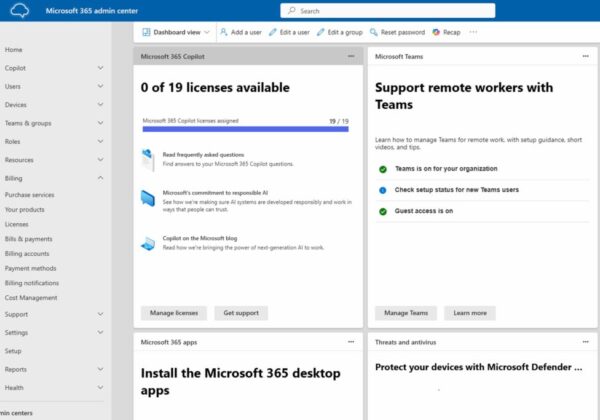
Task: Click the Reset password key icon
Action: [x=373, y=32]
